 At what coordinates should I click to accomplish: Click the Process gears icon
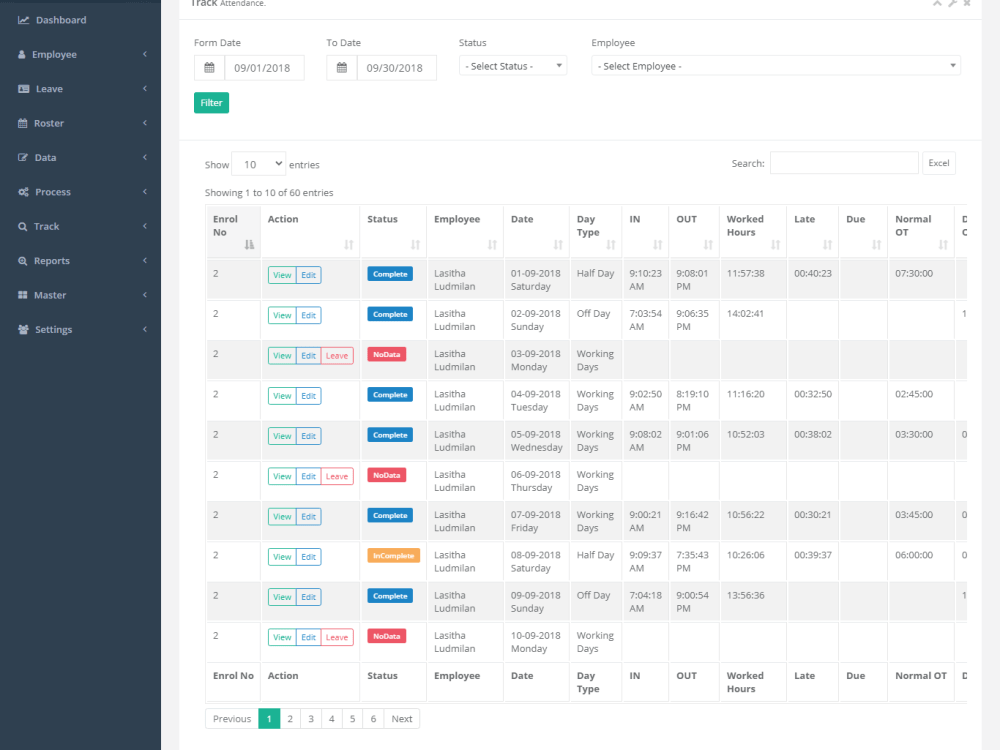point(26,192)
